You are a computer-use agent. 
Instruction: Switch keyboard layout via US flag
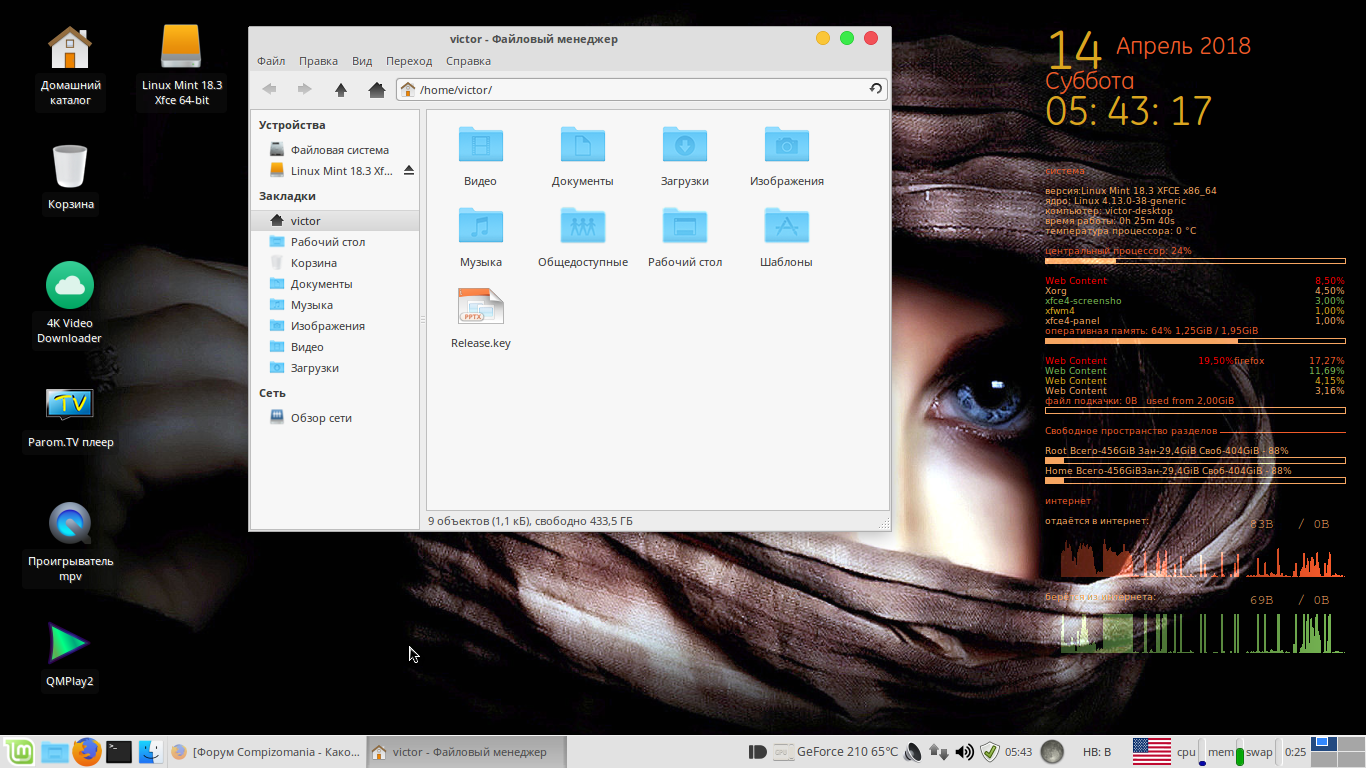pyautogui.click(x=1151, y=751)
